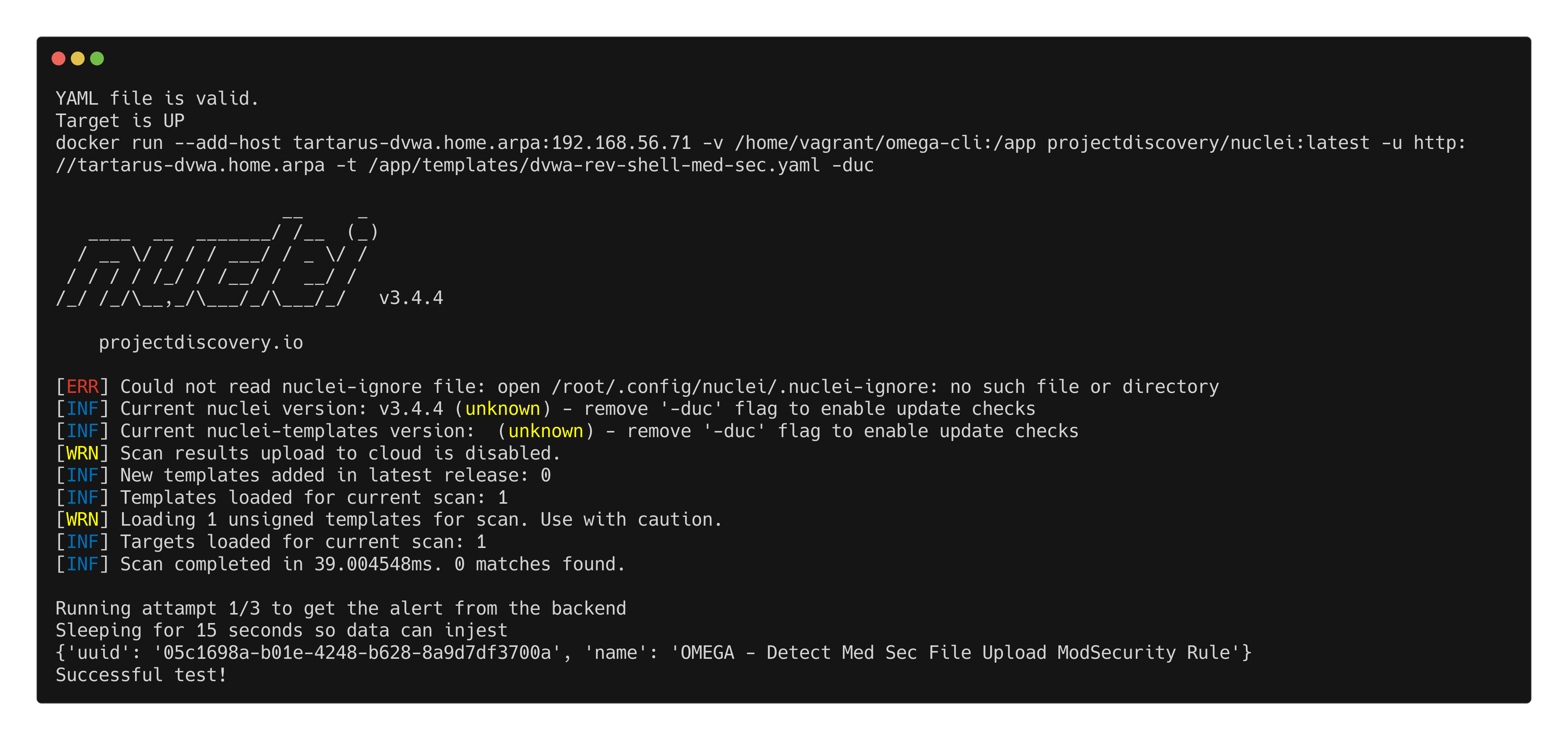Click the "Target is UP" status line

[x=120, y=120]
